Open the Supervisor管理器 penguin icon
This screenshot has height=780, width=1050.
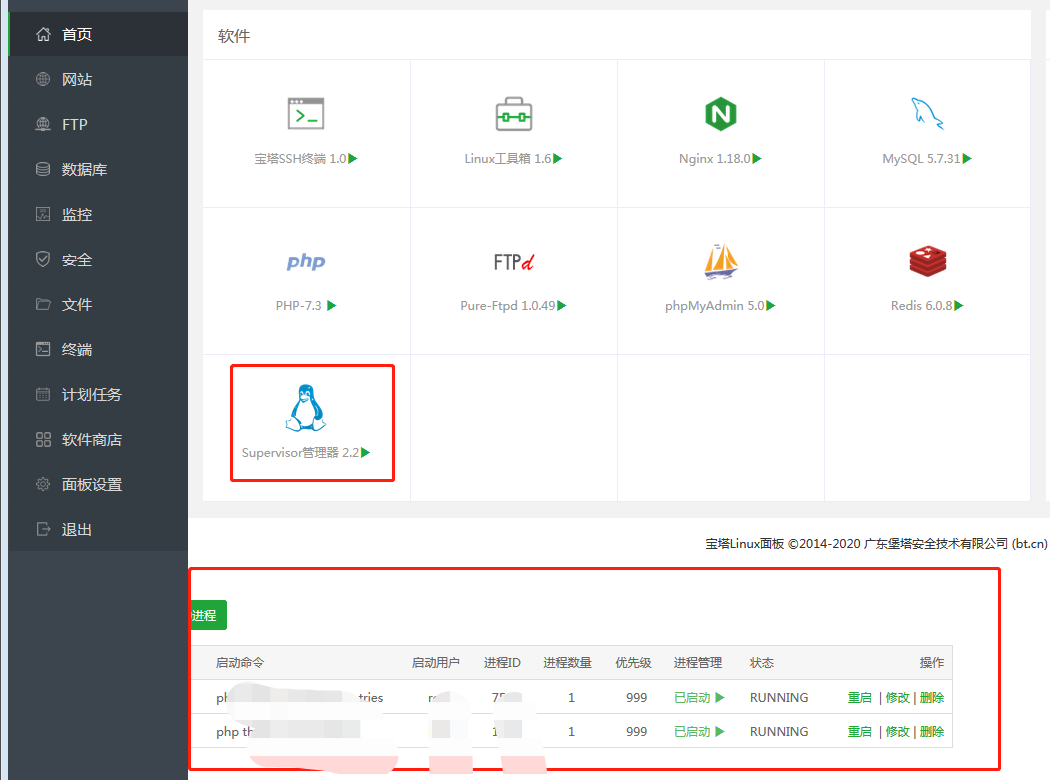(x=305, y=408)
